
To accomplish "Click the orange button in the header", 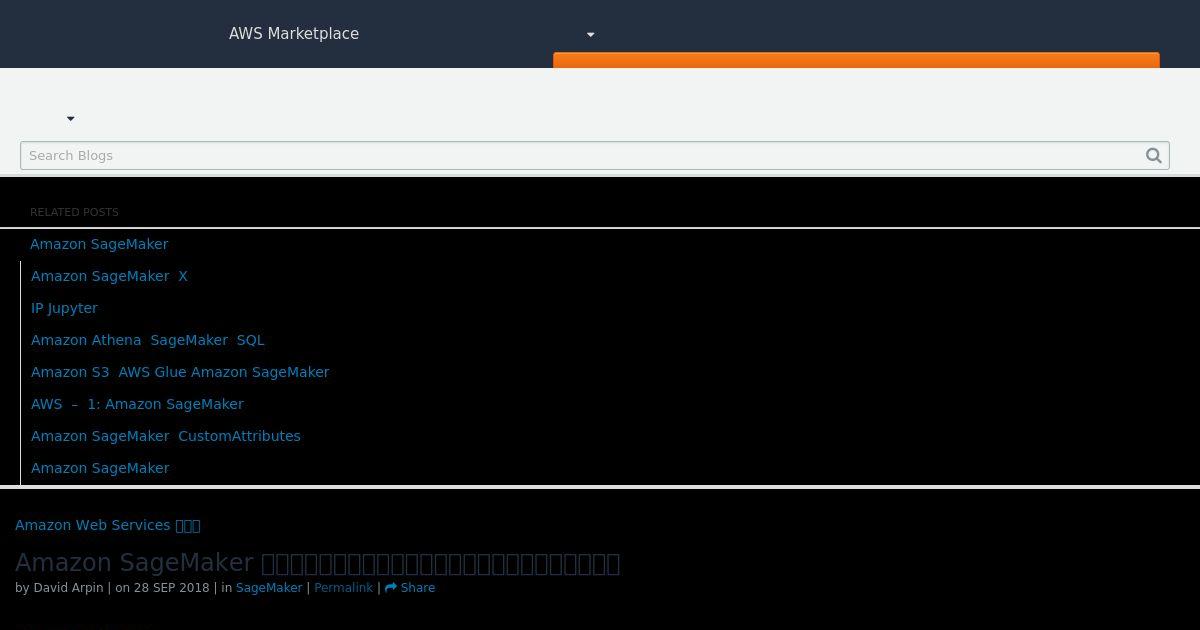I will 856,60.
